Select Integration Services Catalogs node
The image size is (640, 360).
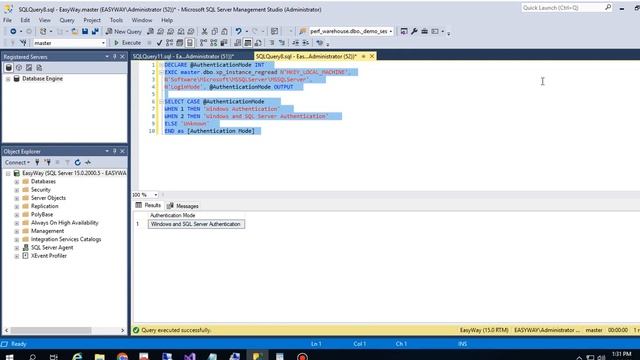click(x=66, y=239)
